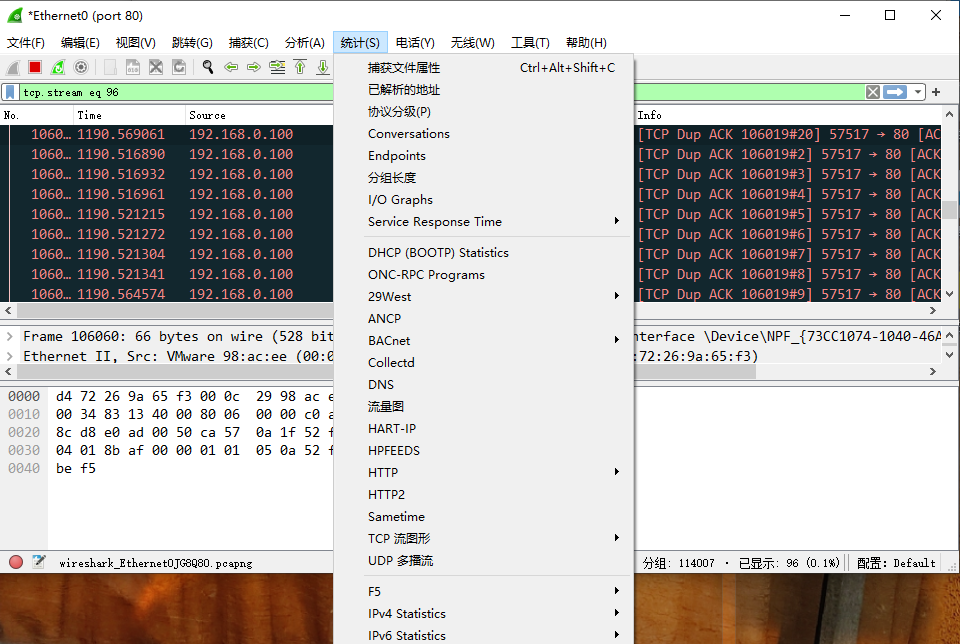
Task: Open the 文件(F) menu
Action: click(x=26, y=43)
